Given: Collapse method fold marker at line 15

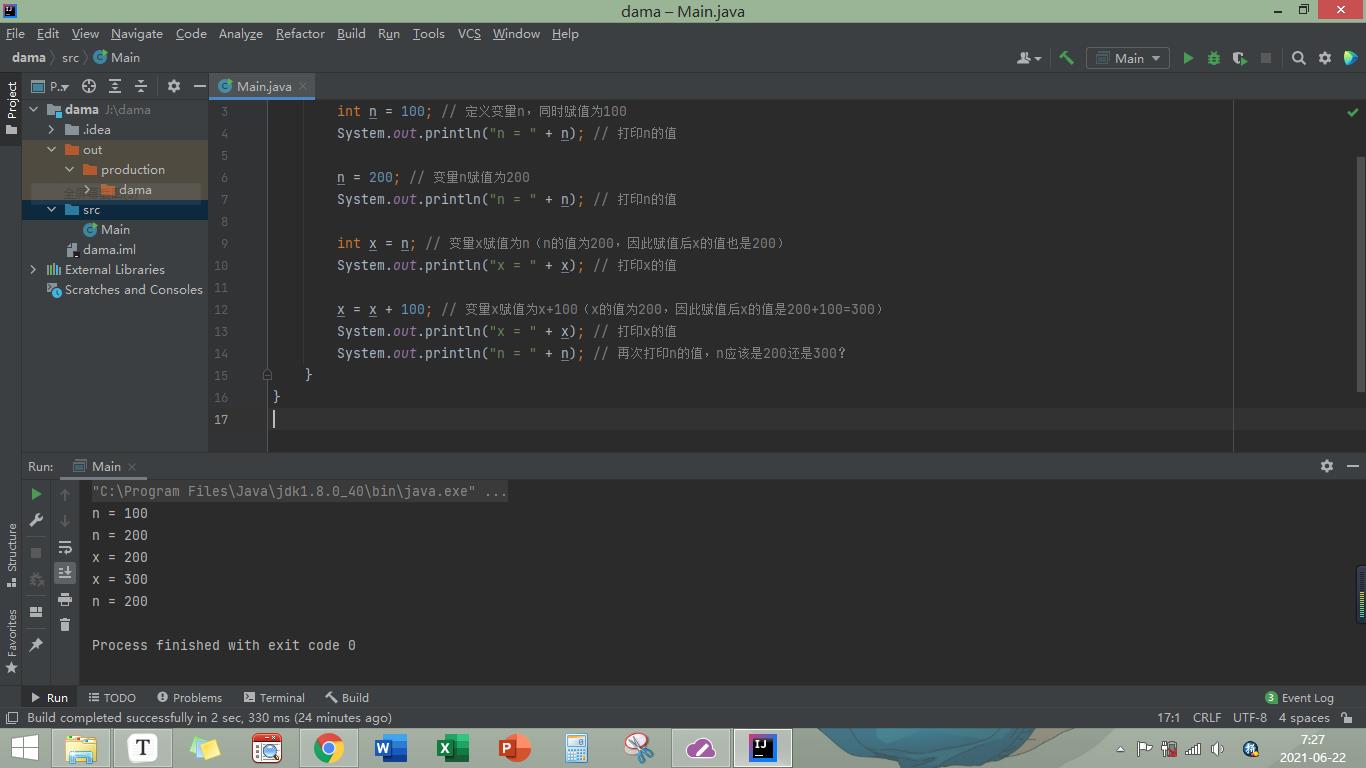Looking at the screenshot, I should 267,375.
